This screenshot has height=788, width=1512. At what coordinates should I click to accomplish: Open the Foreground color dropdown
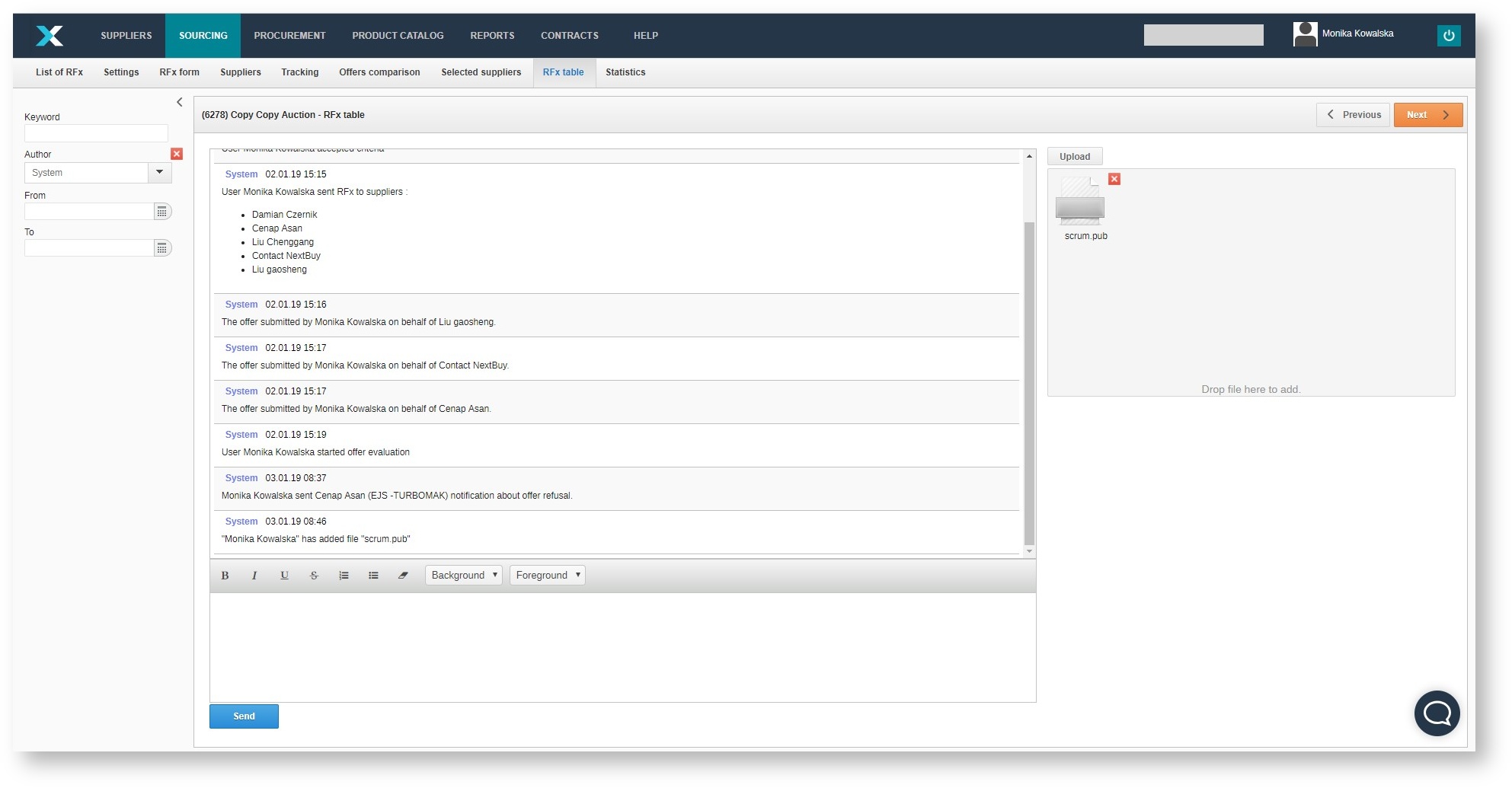pos(548,576)
